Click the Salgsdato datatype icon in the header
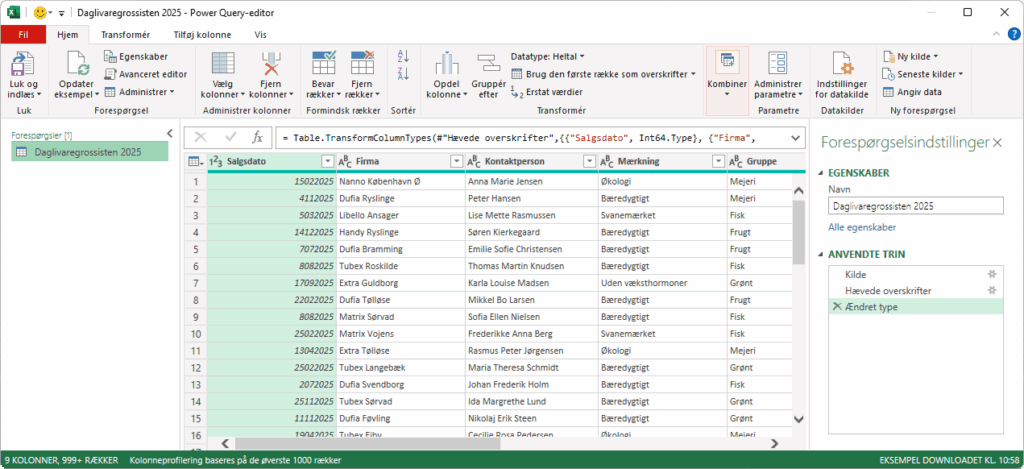This screenshot has width=1024, height=469. coord(216,161)
